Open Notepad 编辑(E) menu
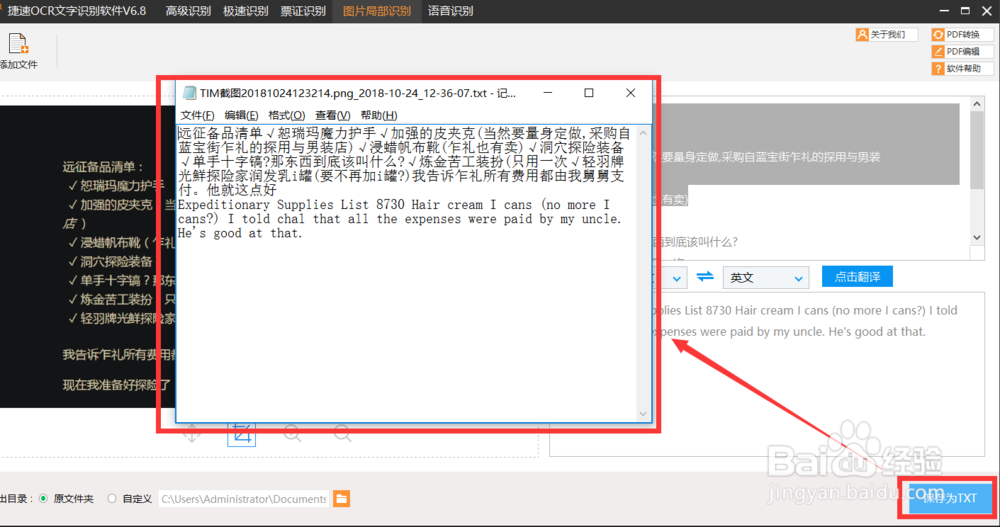 tap(241, 115)
